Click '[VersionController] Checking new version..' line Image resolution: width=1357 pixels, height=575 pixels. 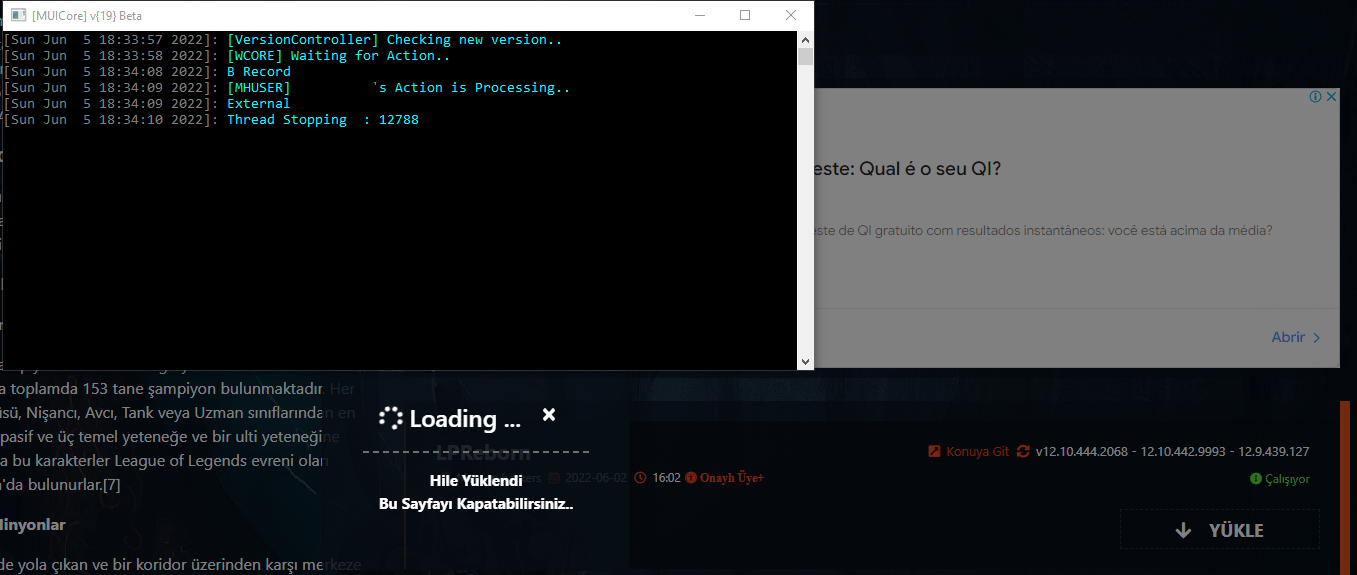pos(394,40)
